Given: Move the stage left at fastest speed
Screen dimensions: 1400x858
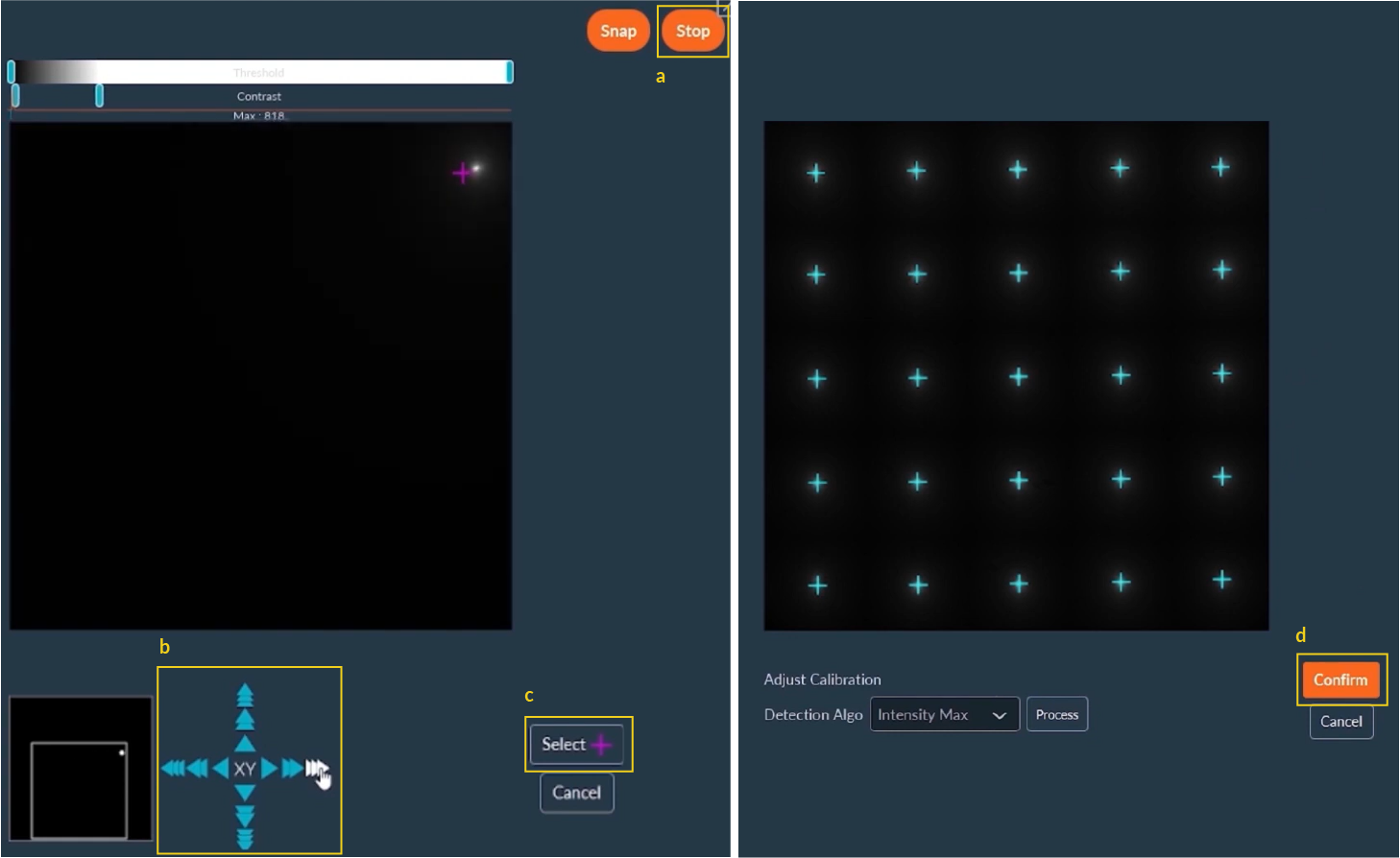Looking at the screenshot, I should [x=174, y=768].
